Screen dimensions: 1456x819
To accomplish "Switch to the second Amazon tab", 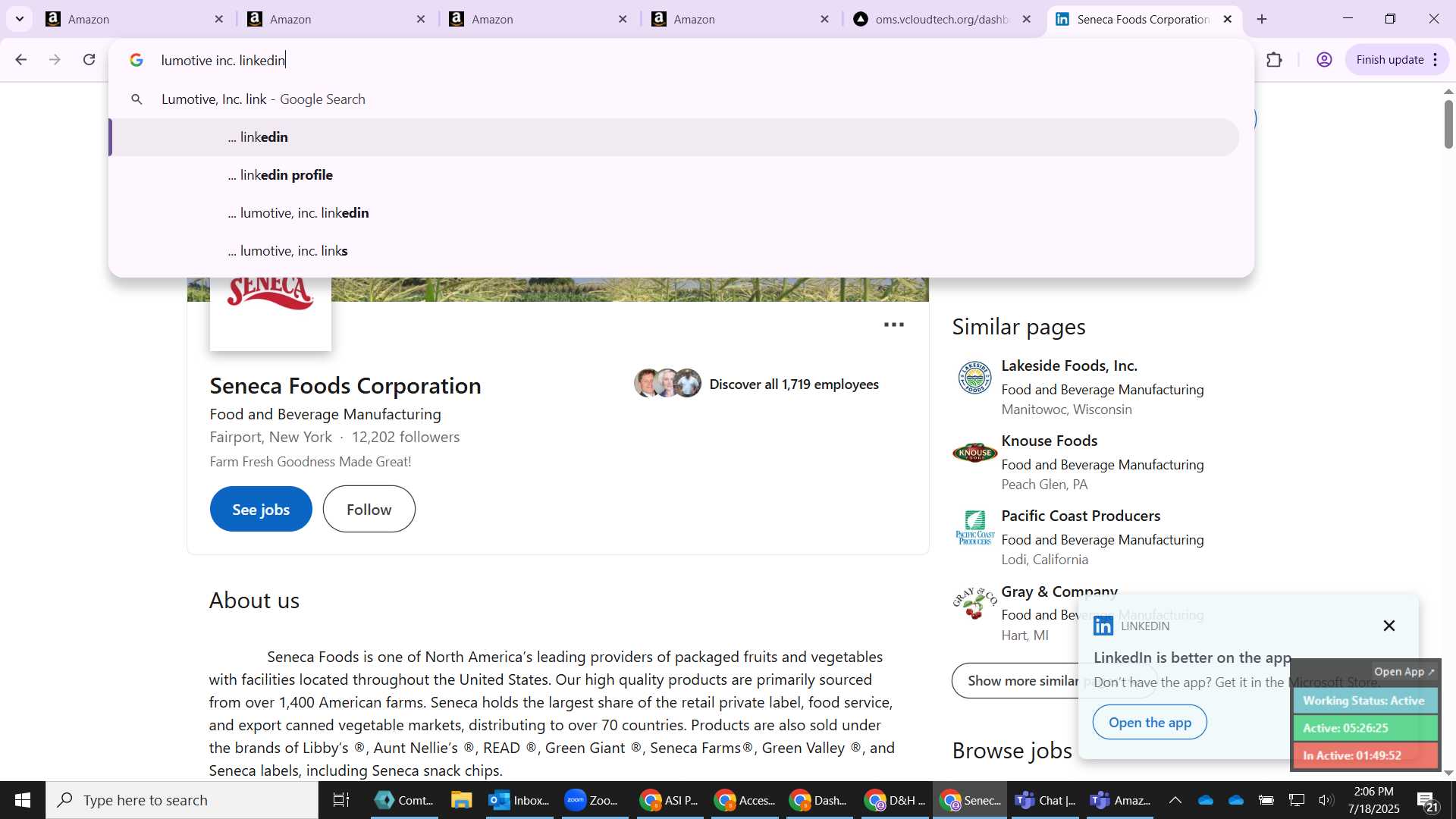I will click(x=337, y=19).
